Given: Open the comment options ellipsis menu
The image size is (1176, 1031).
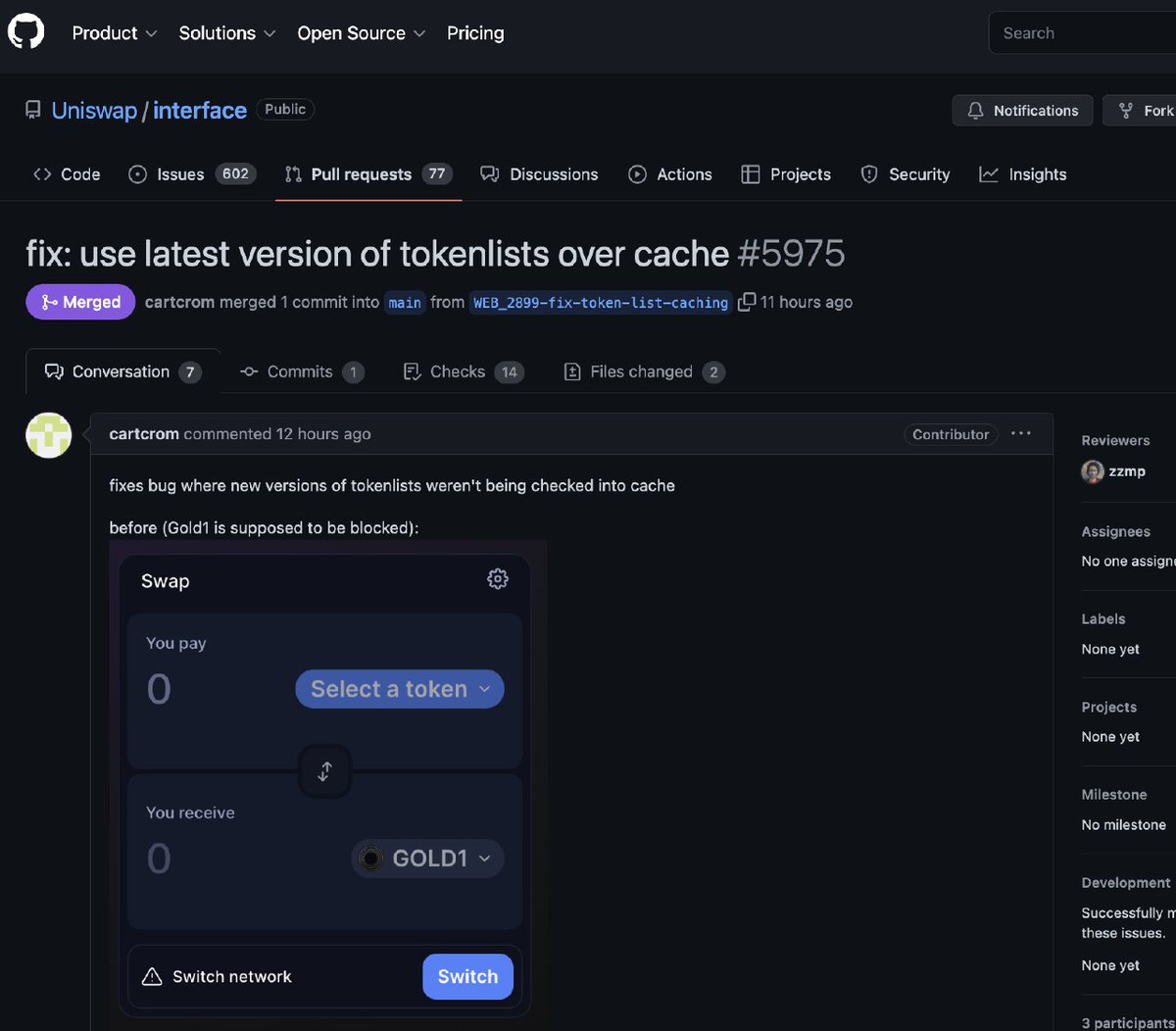Looking at the screenshot, I should click(1021, 433).
